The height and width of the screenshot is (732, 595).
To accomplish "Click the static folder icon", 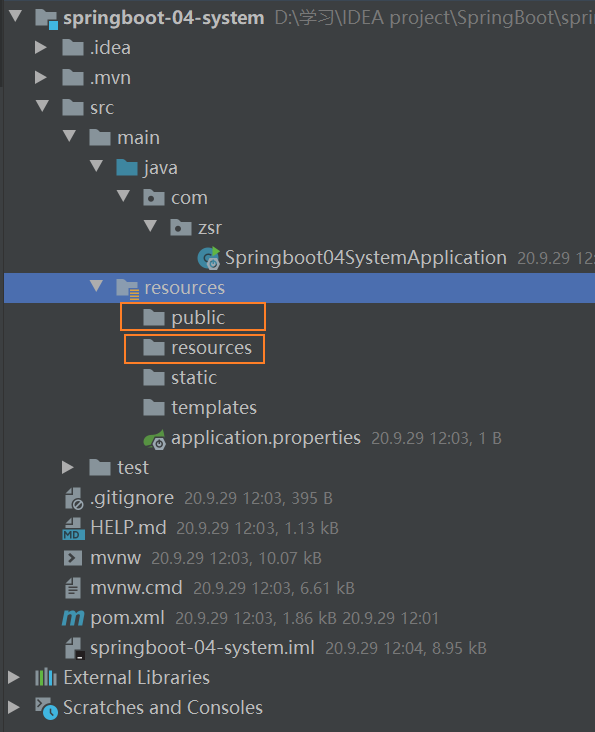I will (154, 377).
